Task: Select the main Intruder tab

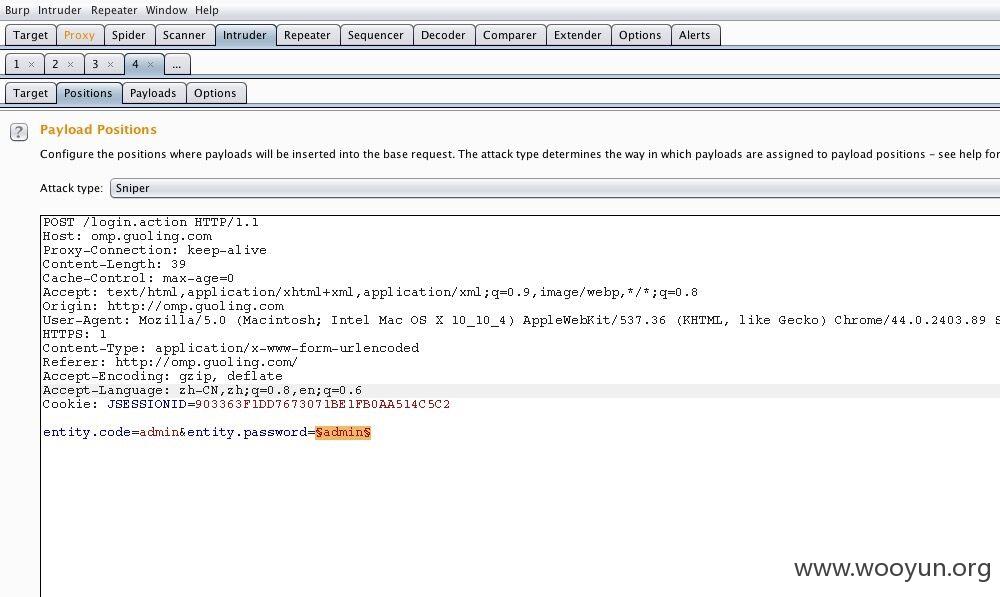Action: (x=245, y=35)
